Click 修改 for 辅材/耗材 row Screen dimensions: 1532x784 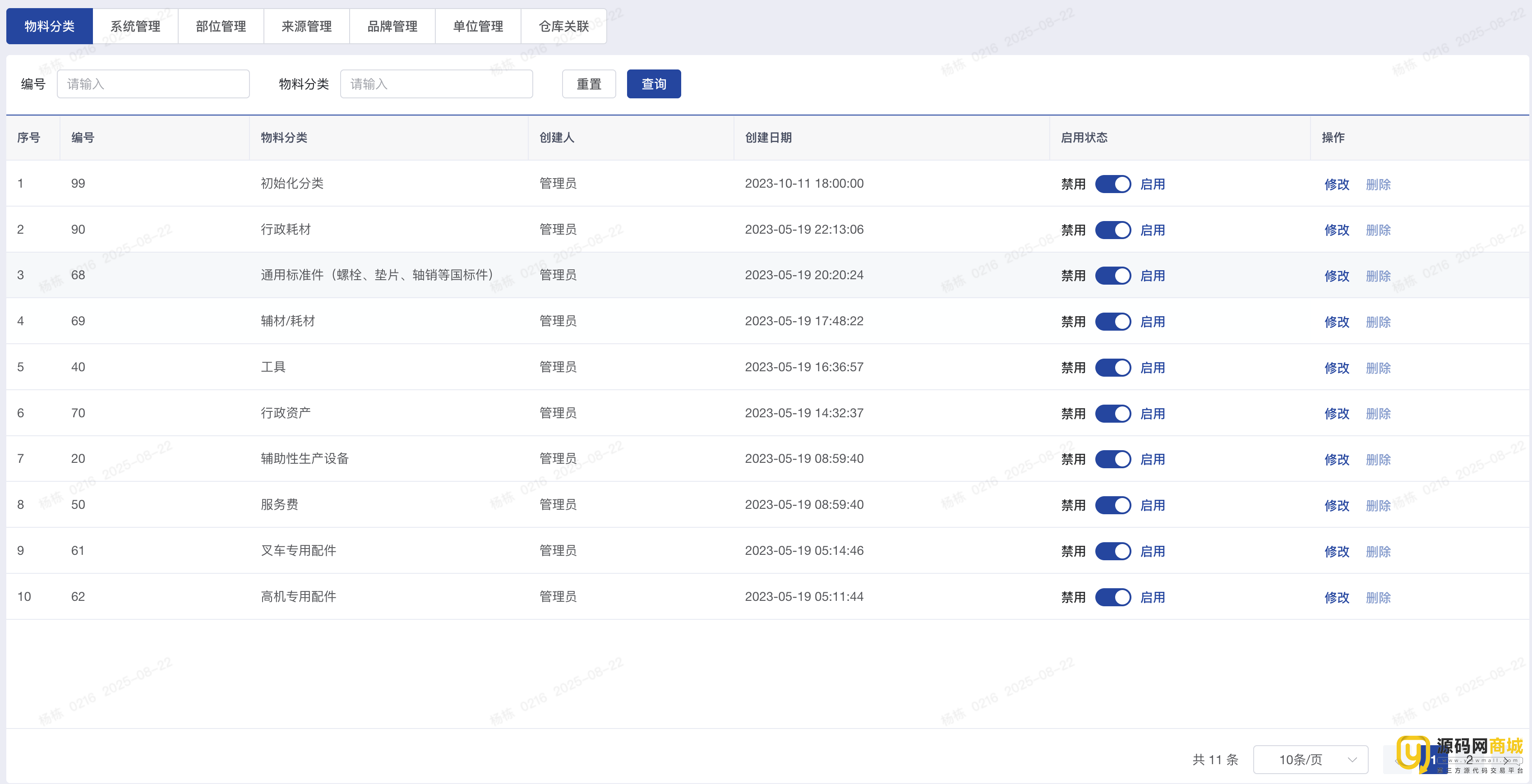[1336, 322]
